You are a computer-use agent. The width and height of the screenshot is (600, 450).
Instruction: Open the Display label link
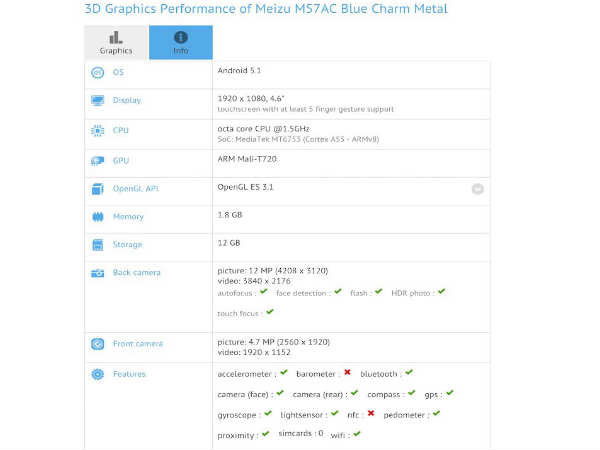point(127,100)
